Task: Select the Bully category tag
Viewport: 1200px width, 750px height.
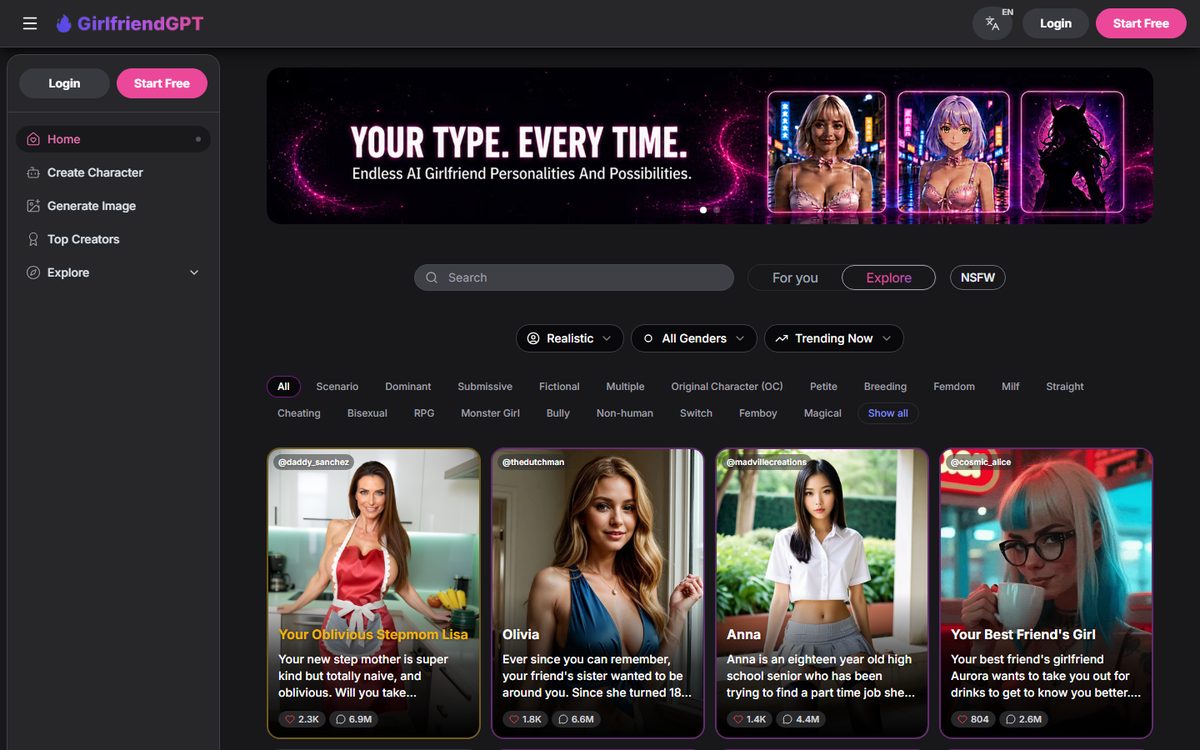Action: [x=558, y=413]
